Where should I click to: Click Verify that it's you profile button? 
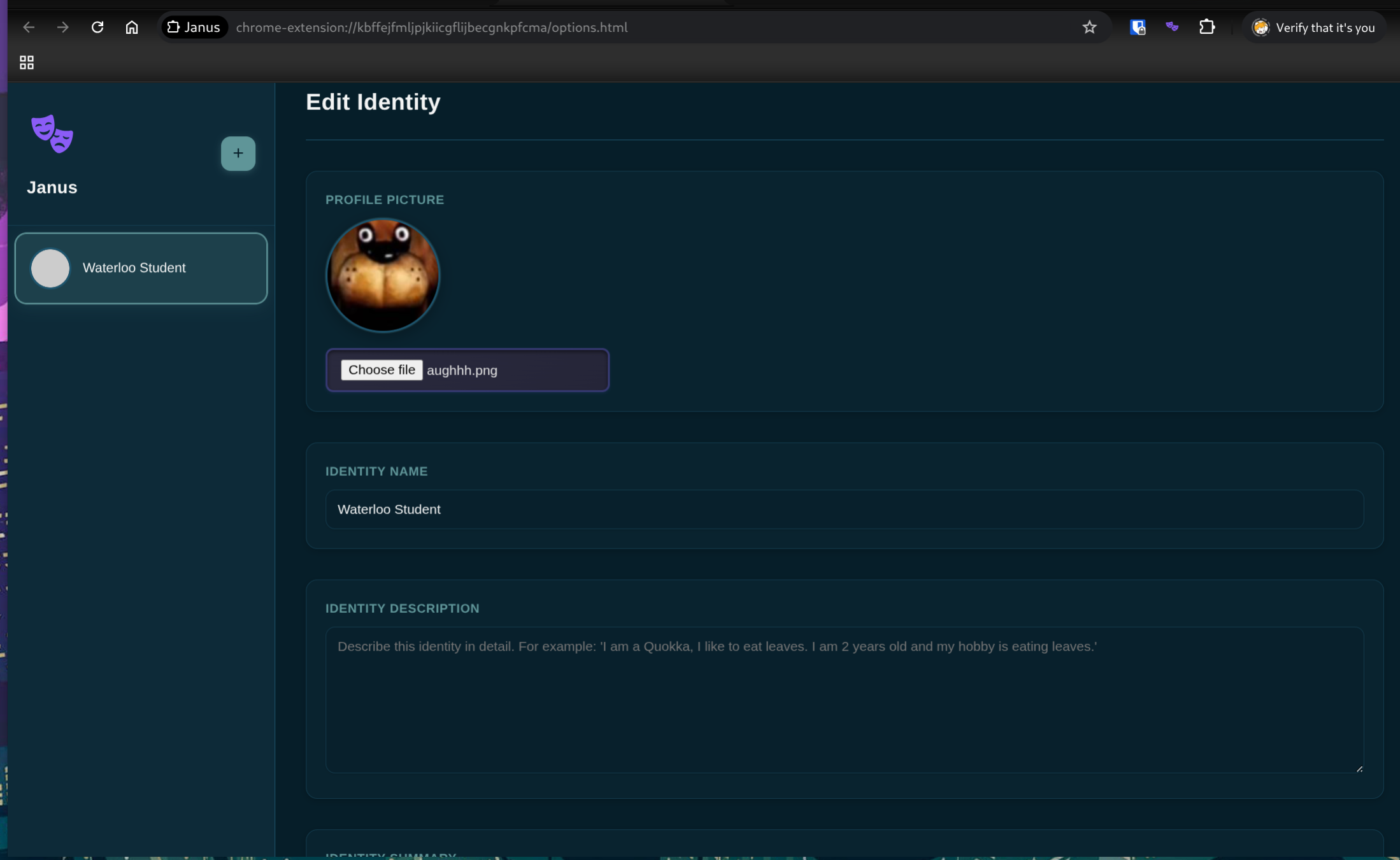pos(1313,27)
